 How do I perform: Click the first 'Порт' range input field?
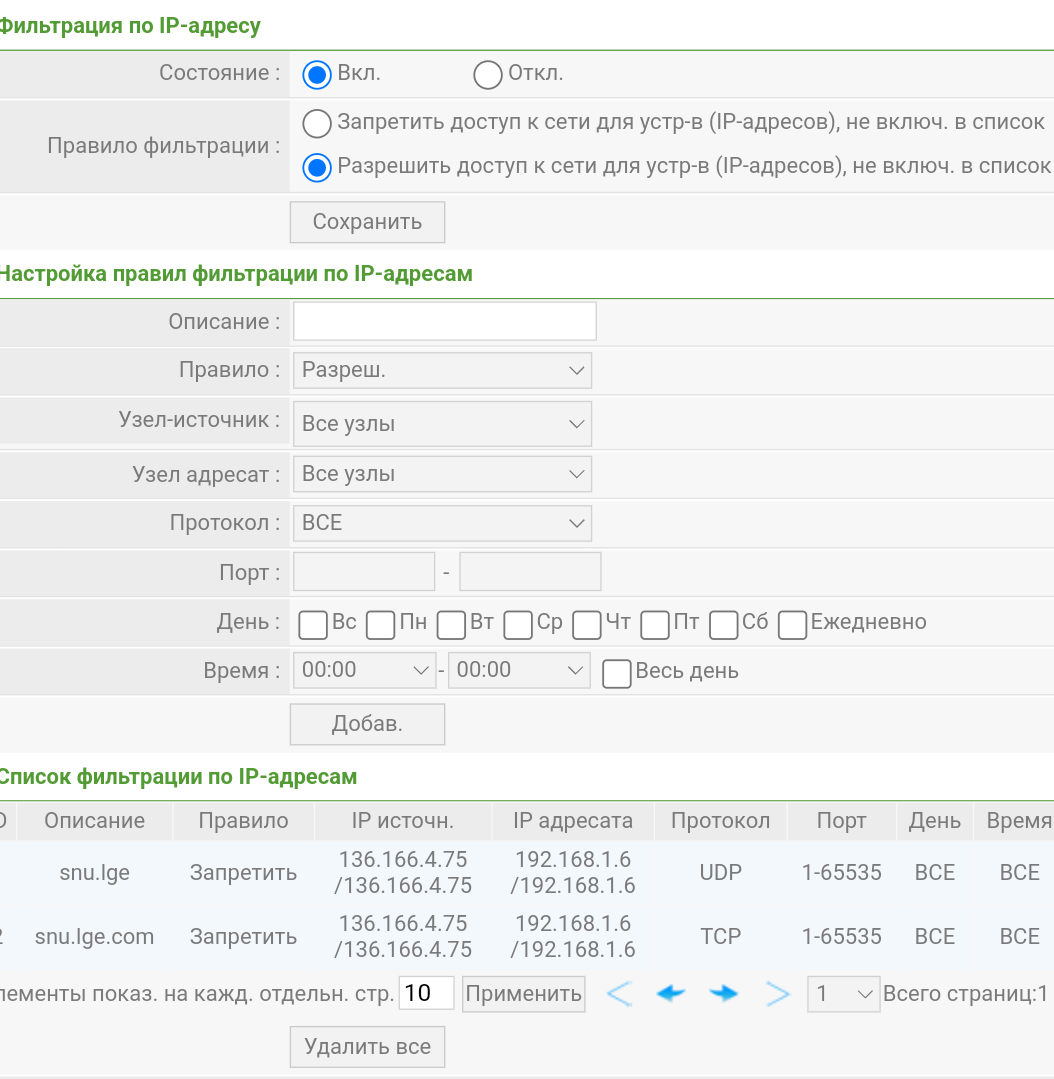[x=364, y=572]
